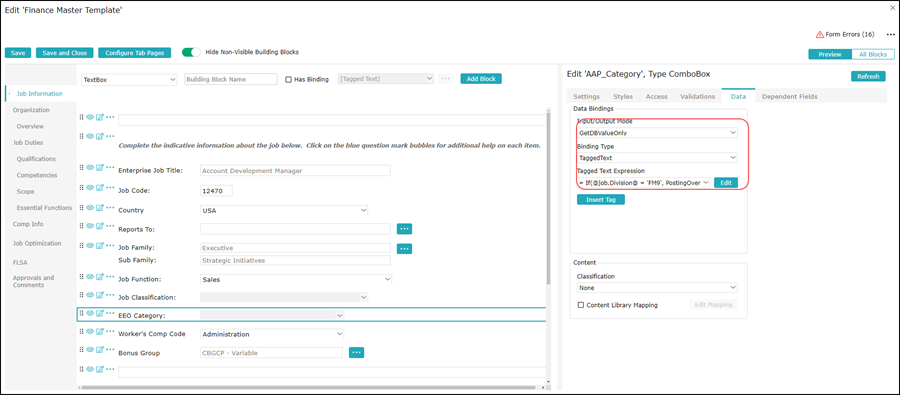Click the edit icon beside Job Family
900x395 pixels.
tap(100, 245)
